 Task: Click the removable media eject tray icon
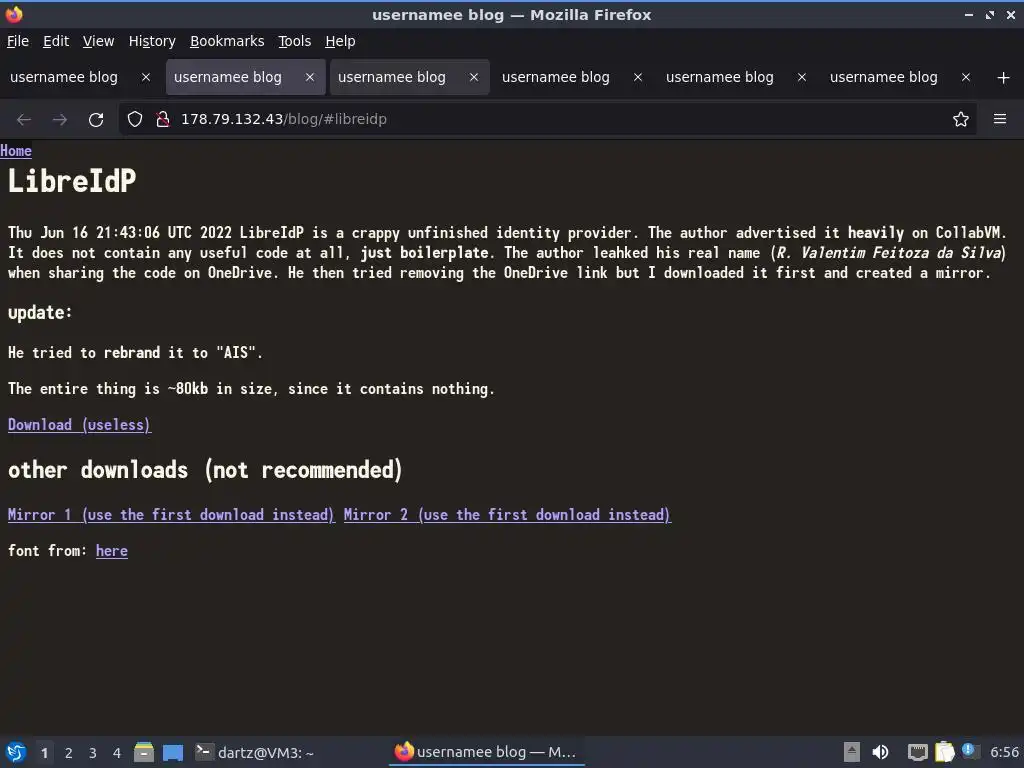(852, 752)
